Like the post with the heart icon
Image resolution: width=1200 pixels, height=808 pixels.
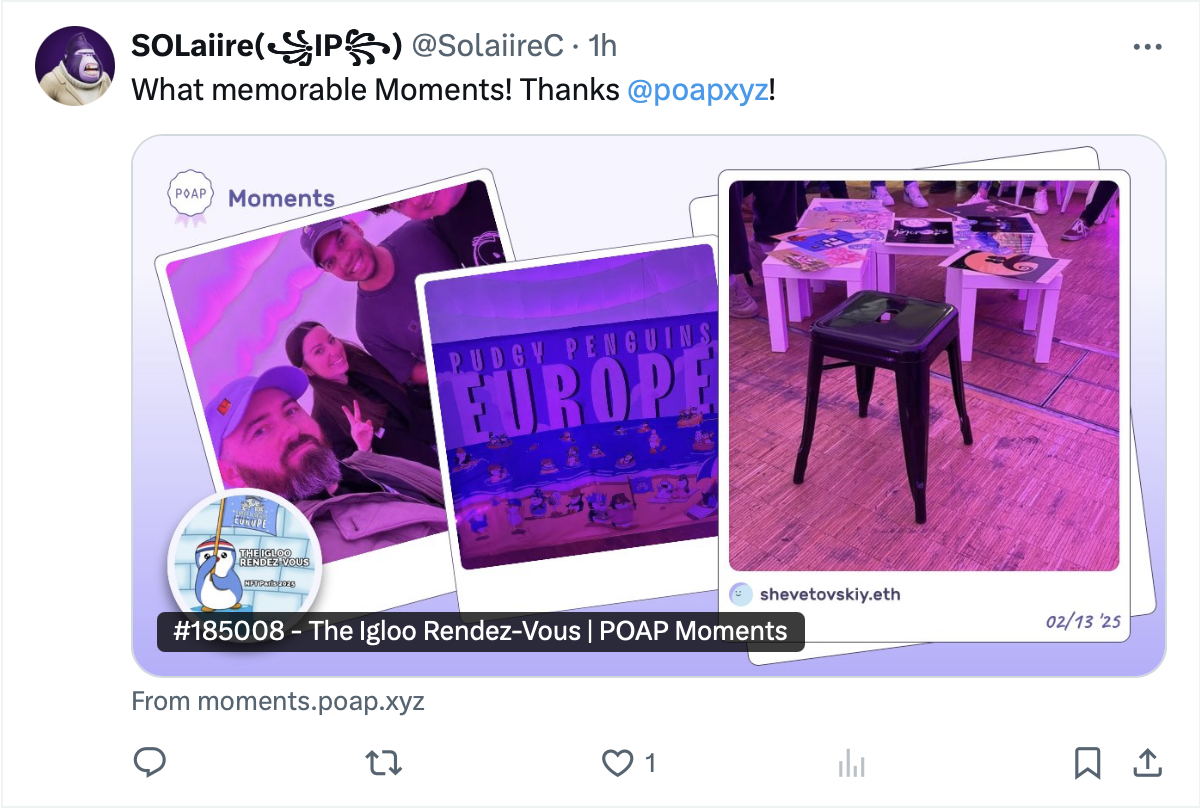pos(618,764)
